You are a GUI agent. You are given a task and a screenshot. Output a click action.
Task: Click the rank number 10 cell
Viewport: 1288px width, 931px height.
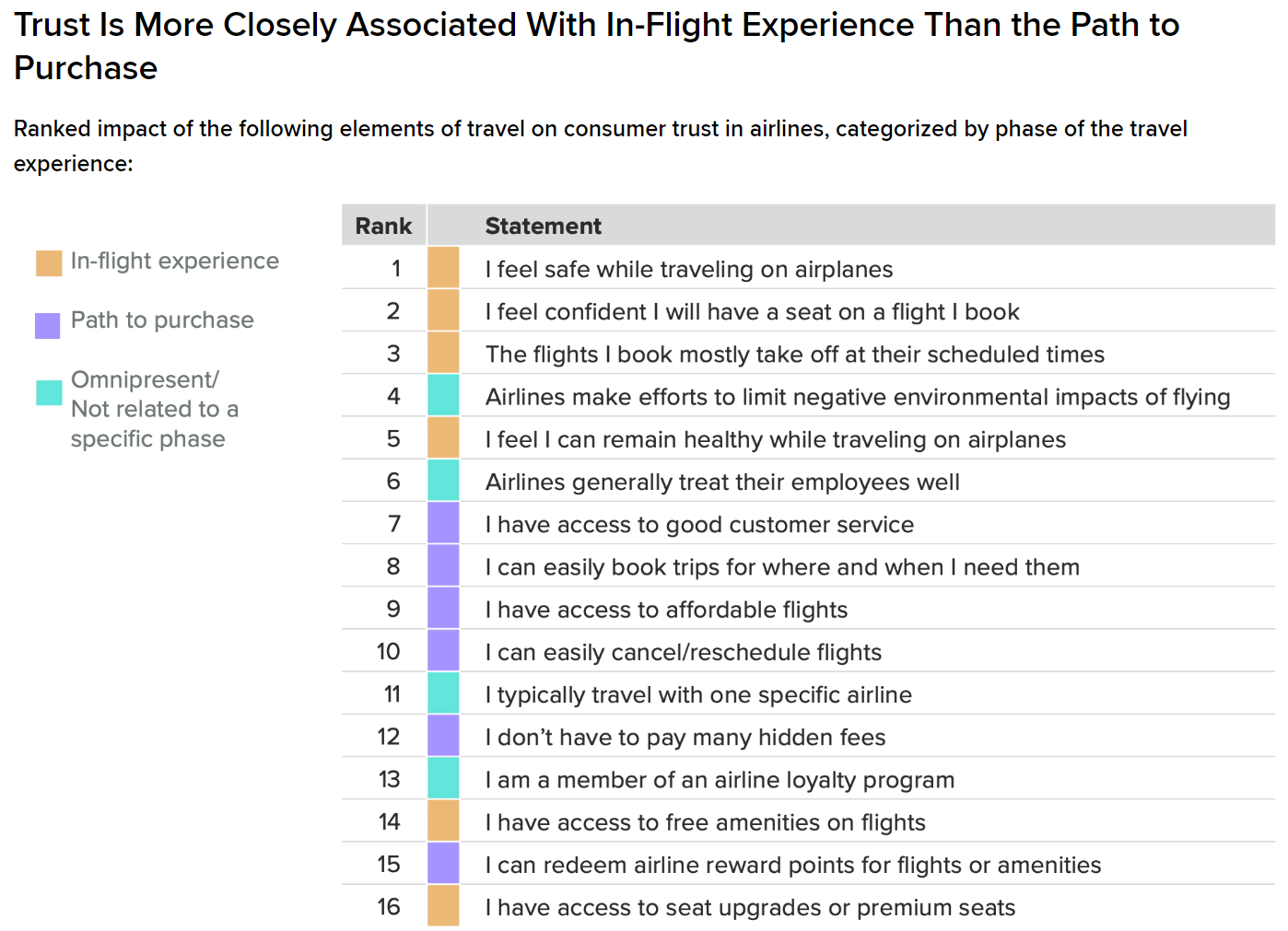point(389,652)
